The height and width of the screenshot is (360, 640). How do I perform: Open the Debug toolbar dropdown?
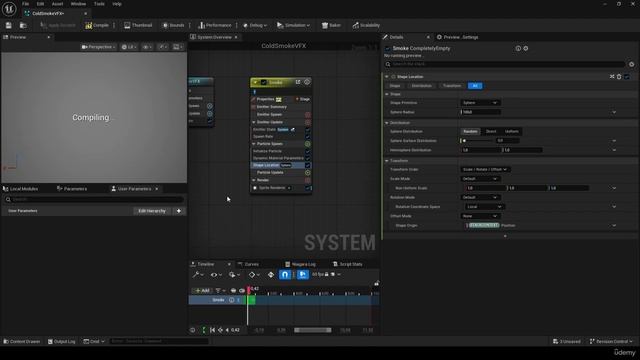255,25
